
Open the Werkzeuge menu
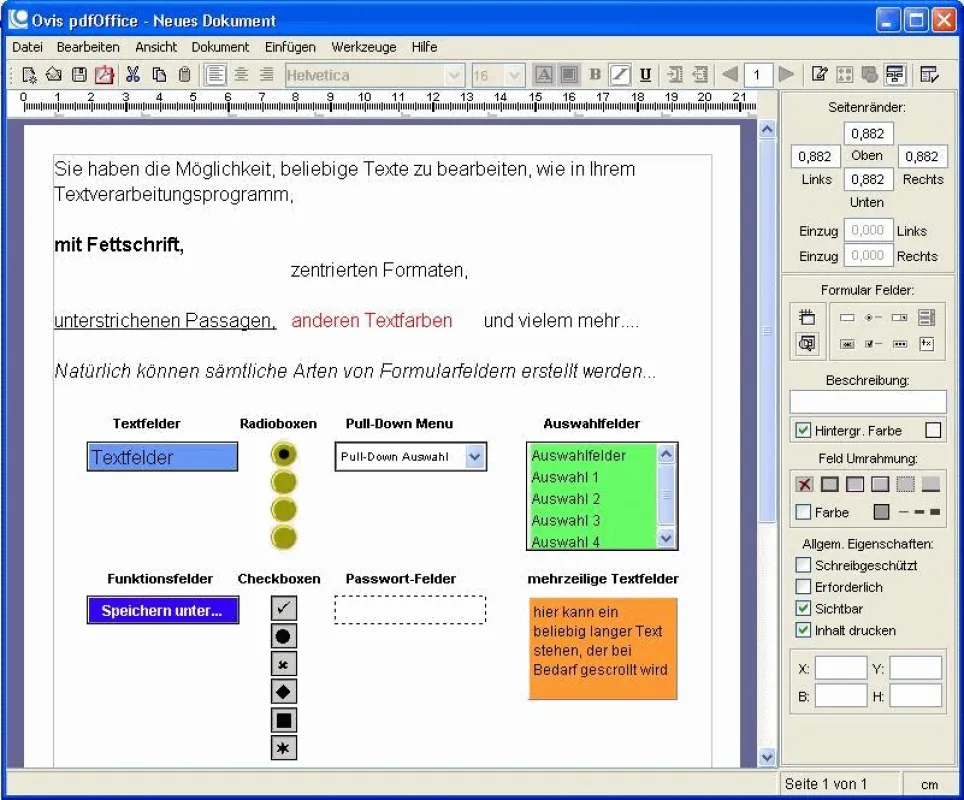(x=364, y=47)
